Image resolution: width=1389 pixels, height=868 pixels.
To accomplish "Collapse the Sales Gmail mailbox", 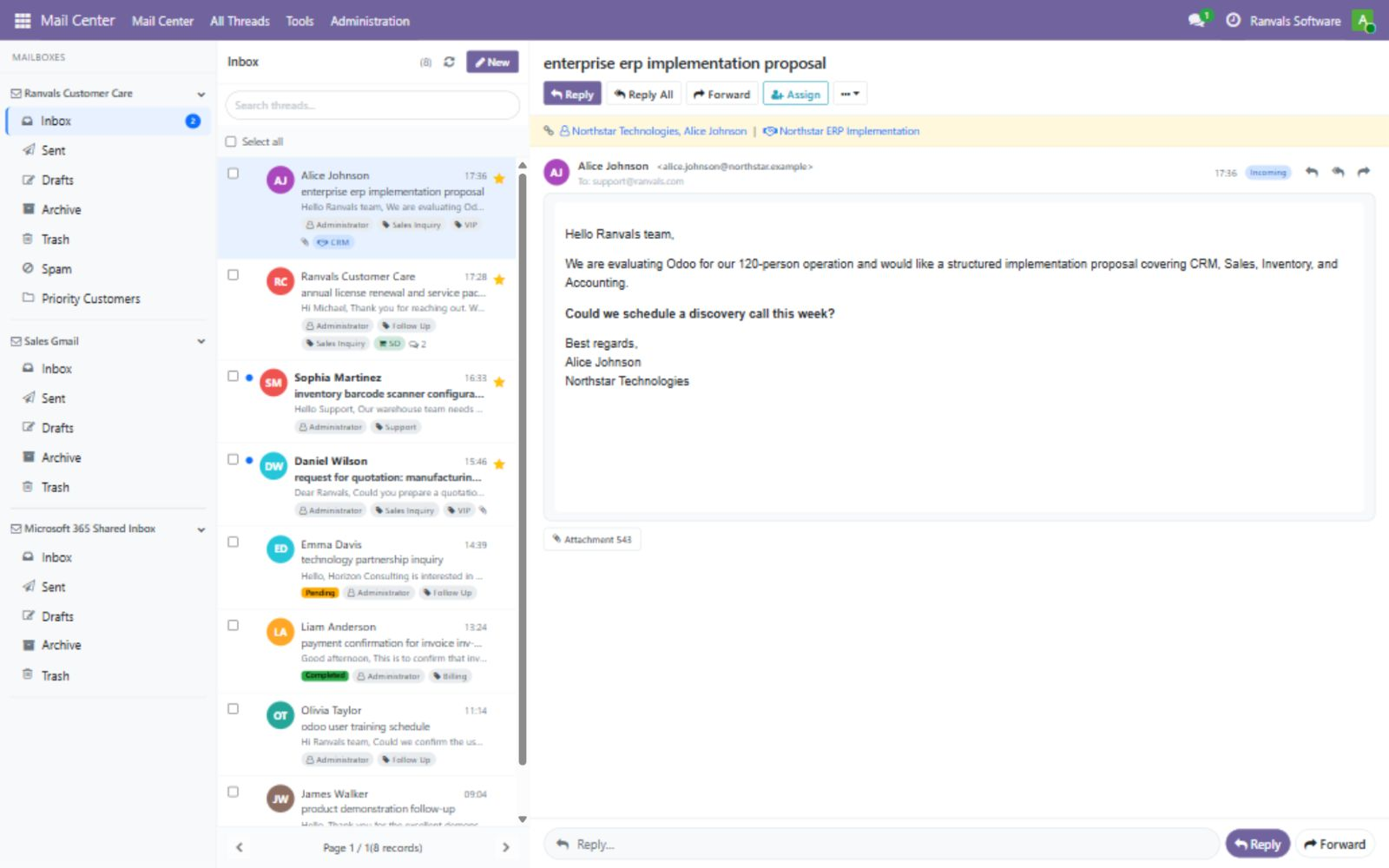I will pyautogui.click(x=201, y=342).
